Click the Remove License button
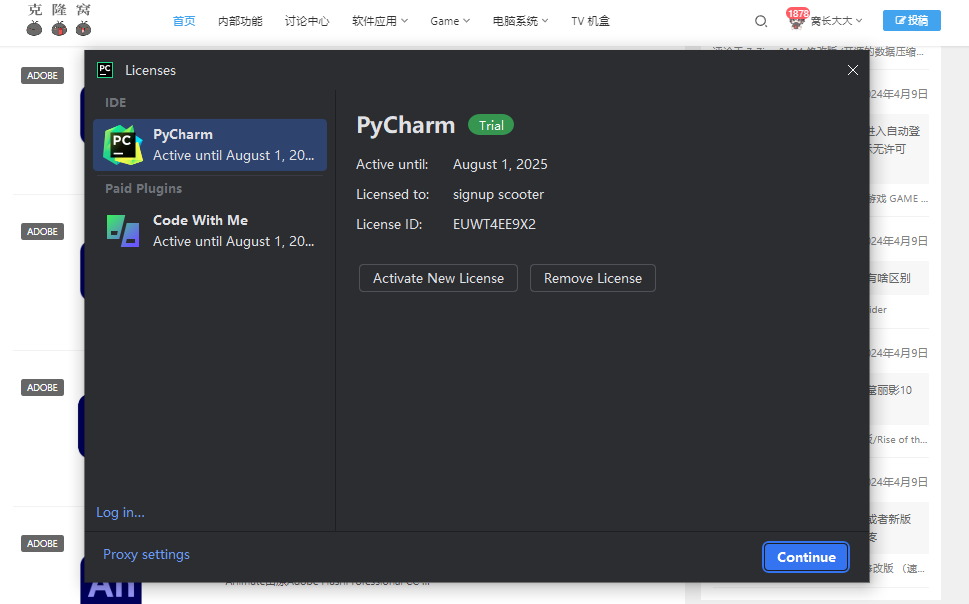Viewport: 969px width, 604px height. click(593, 278)
